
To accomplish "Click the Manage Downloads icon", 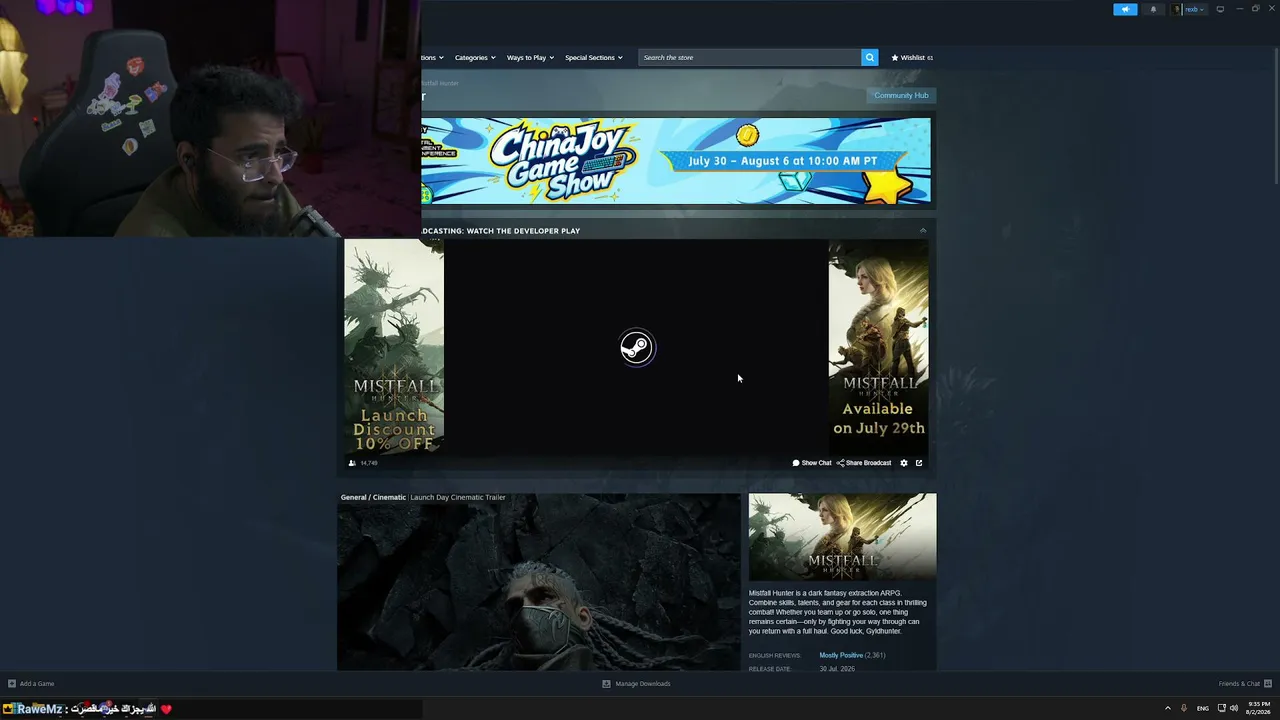I will [x=606, y=684].
